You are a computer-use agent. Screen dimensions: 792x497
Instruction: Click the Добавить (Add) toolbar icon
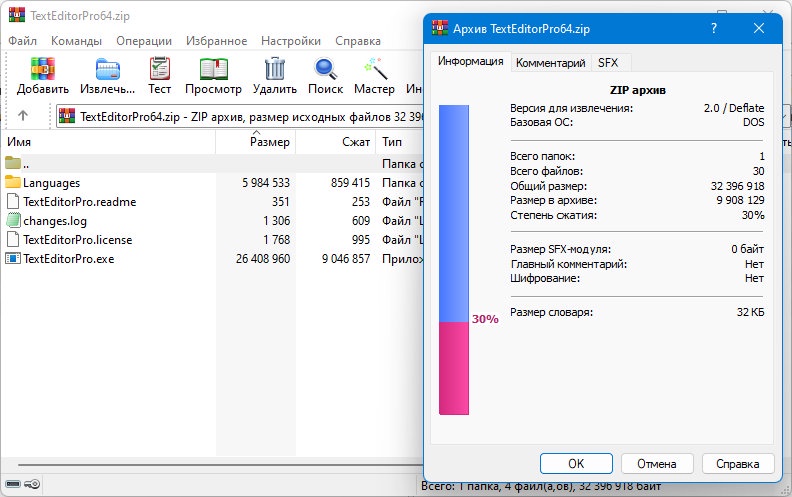(x=42, y=69)
